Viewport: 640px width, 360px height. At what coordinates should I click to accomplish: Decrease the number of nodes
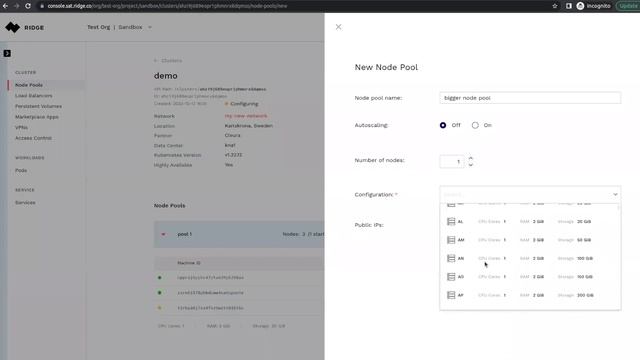pos(471,165)
